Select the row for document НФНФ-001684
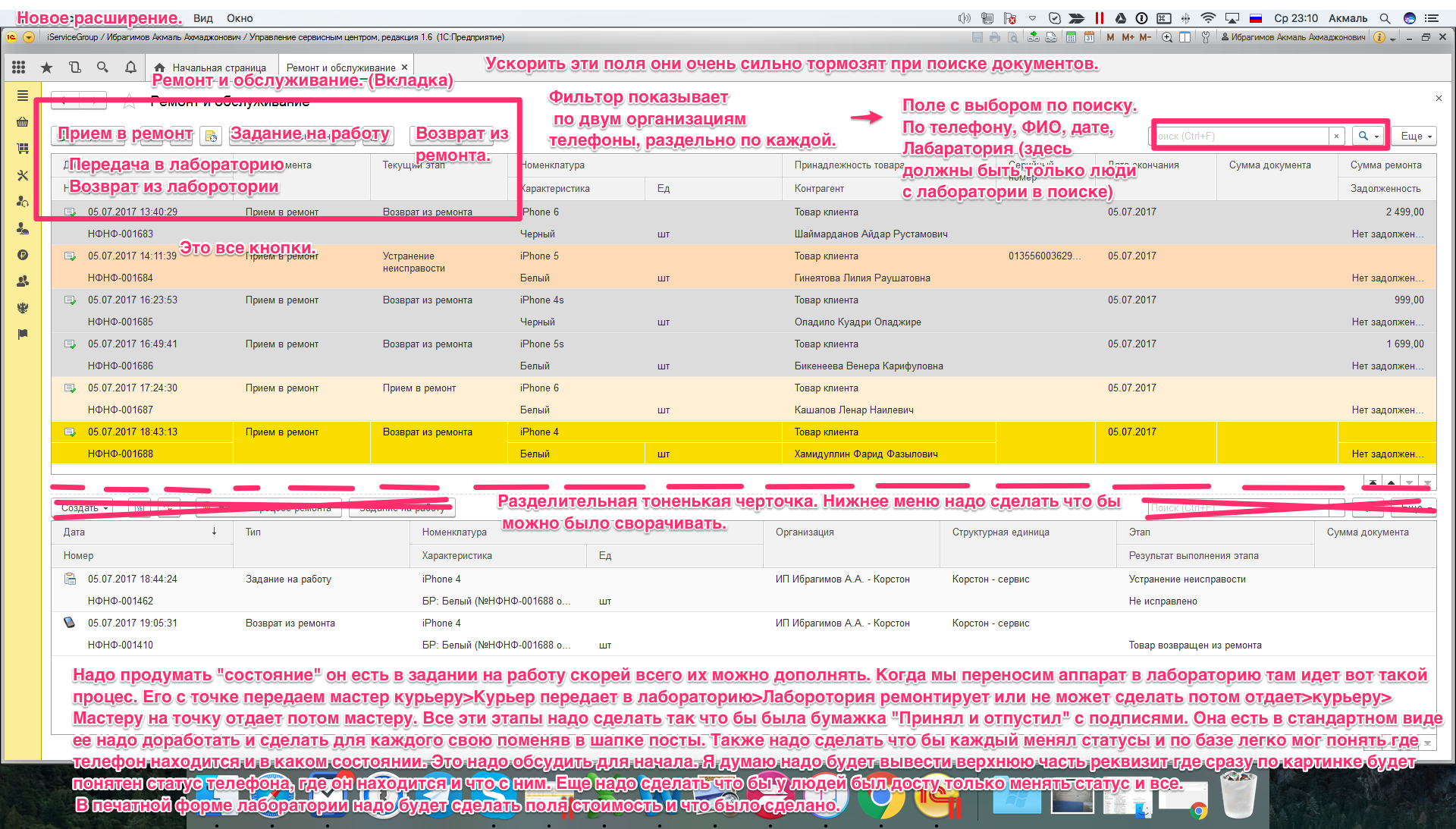This screenshot has height=829, width=1456. pyautogui.click(x=121, y=278)
